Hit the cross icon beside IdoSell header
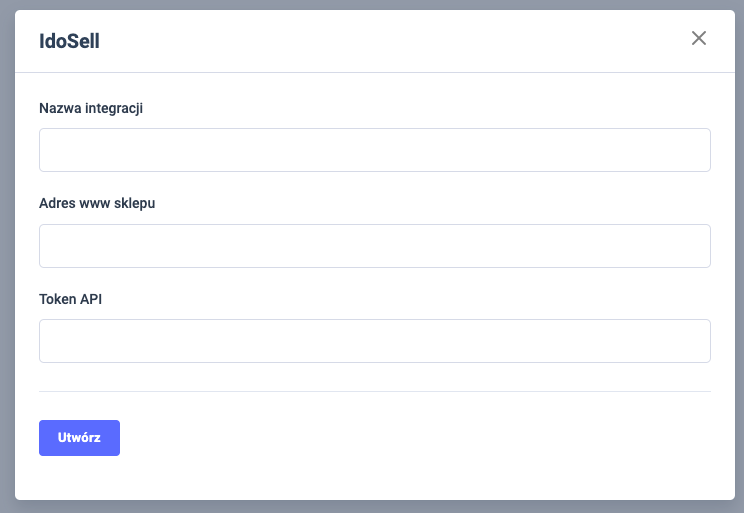Image resolution: width=744 pixels, height=513 pixels. pos(699,39)
